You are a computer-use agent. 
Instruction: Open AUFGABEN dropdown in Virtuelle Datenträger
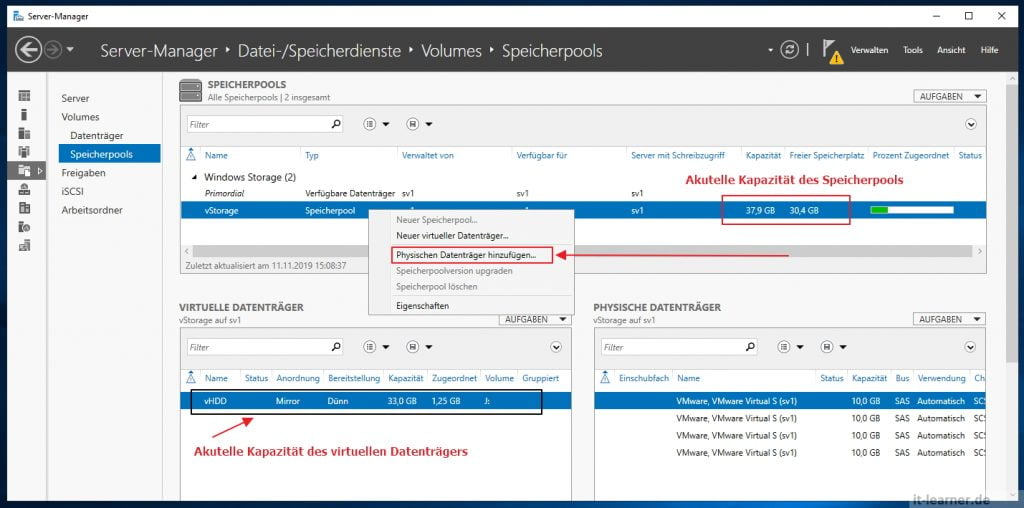pos(535,319)
